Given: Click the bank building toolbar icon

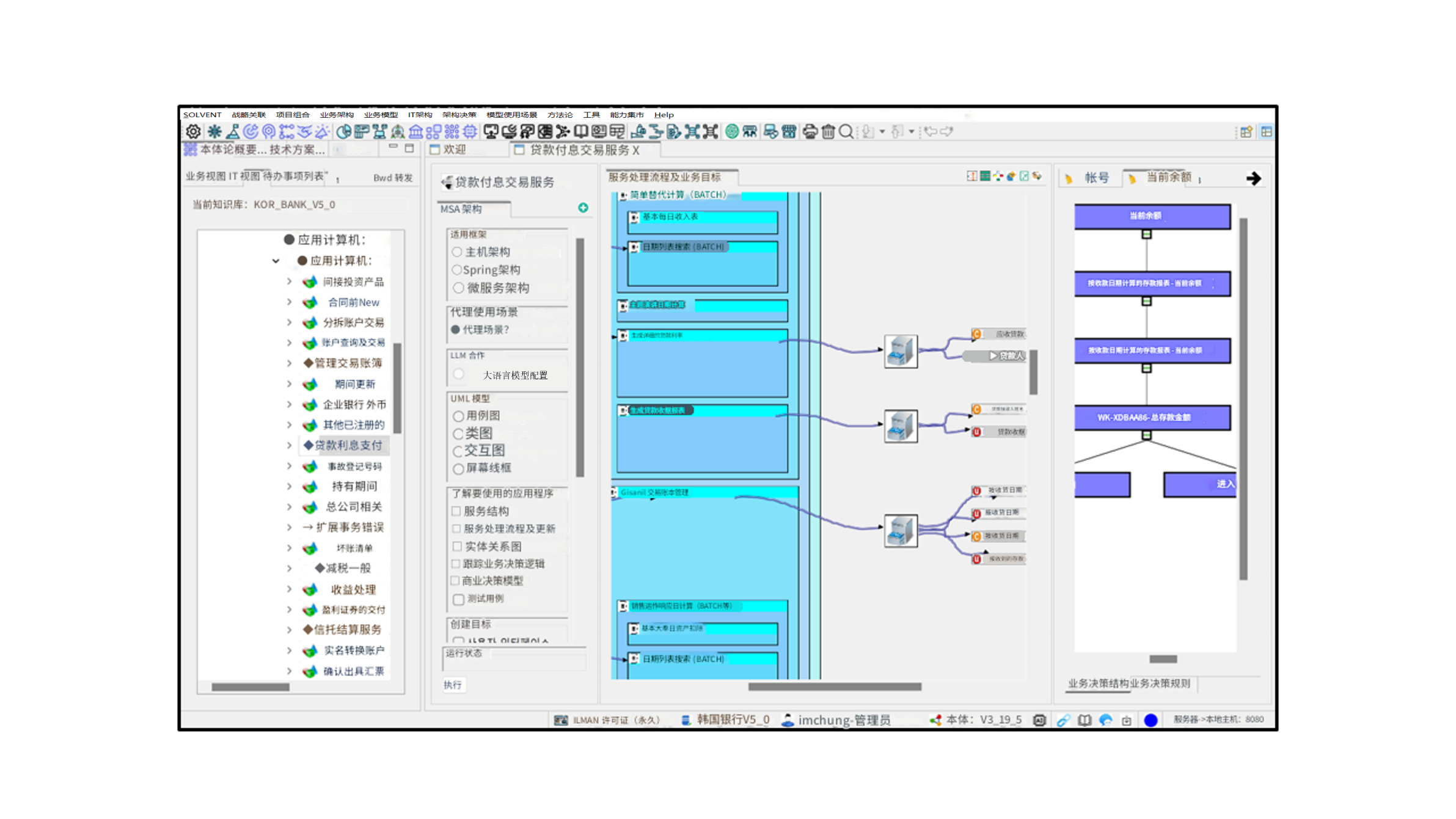Looking at the screenshot, I should click(x=416, y=131).
